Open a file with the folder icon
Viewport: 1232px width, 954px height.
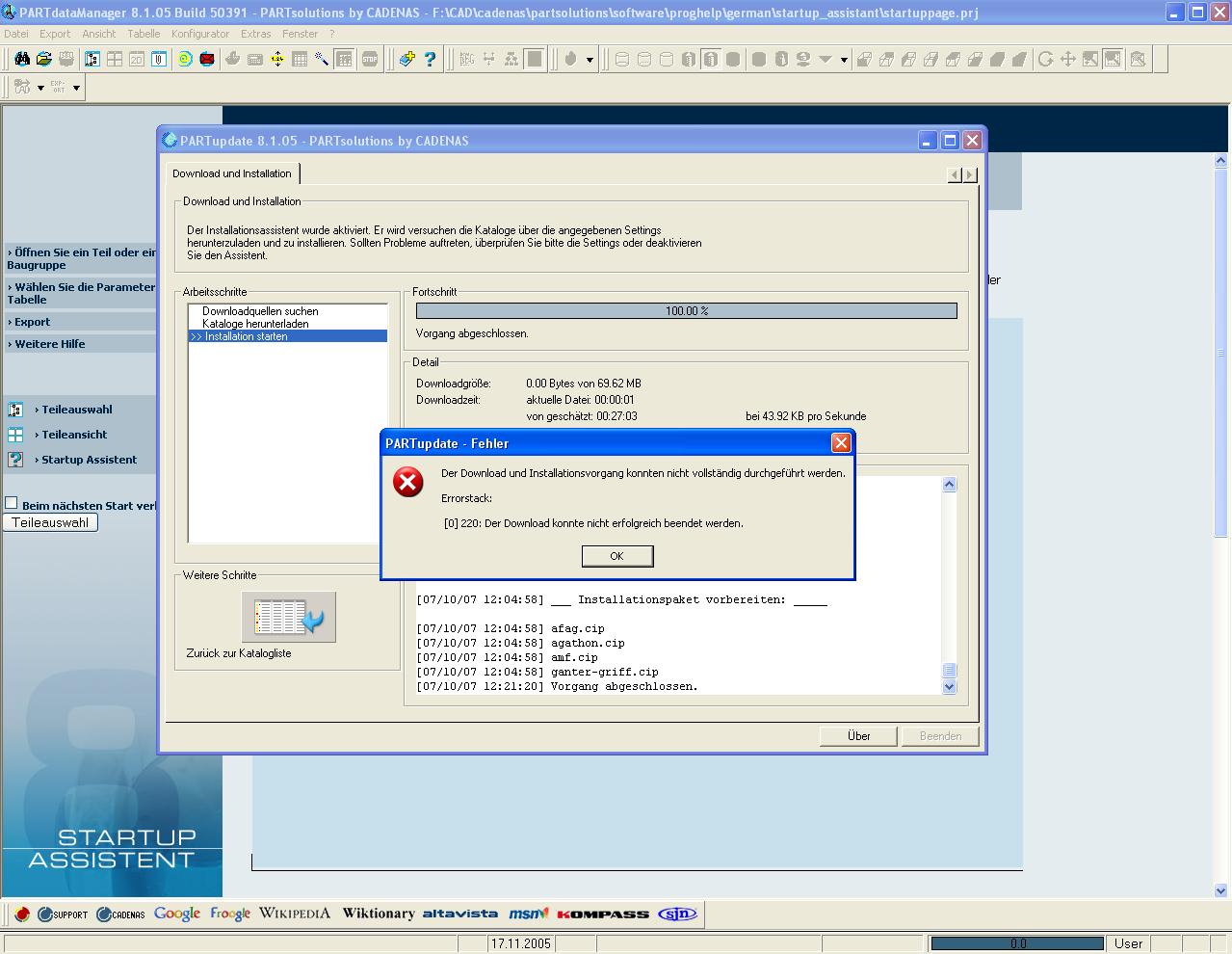coord(44,60)
